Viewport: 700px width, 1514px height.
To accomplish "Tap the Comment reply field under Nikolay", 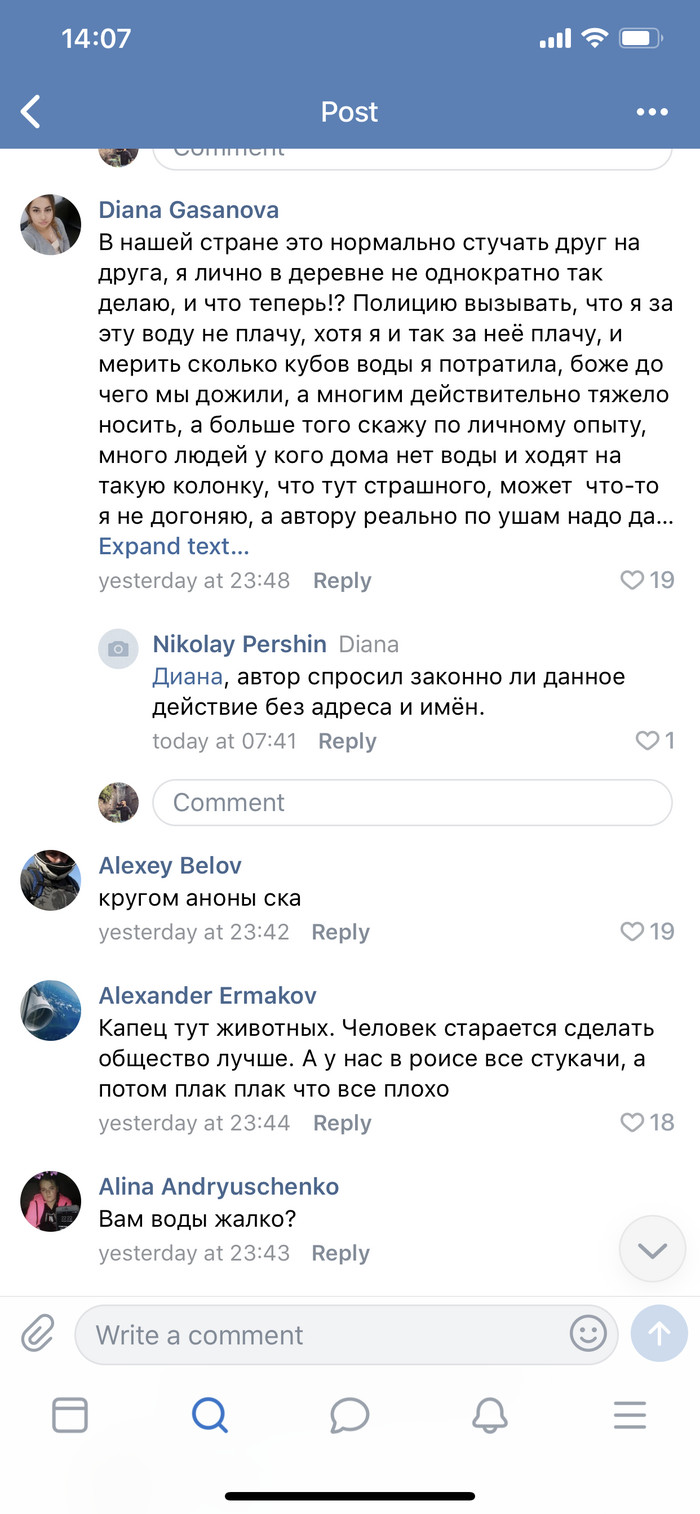I will tap(412, 803).
